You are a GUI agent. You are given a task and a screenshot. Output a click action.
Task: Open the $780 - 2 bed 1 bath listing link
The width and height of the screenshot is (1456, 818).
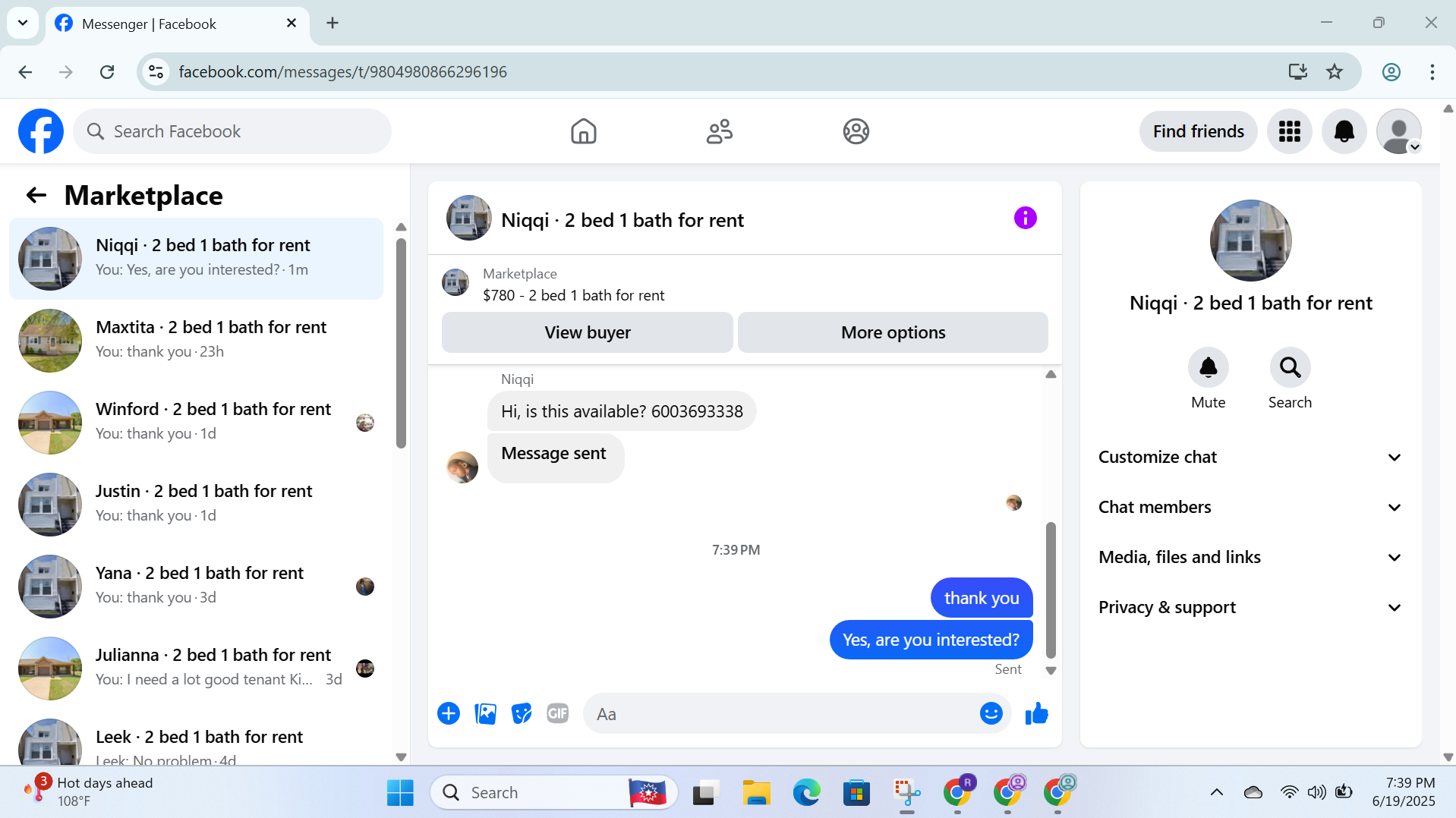573,296
